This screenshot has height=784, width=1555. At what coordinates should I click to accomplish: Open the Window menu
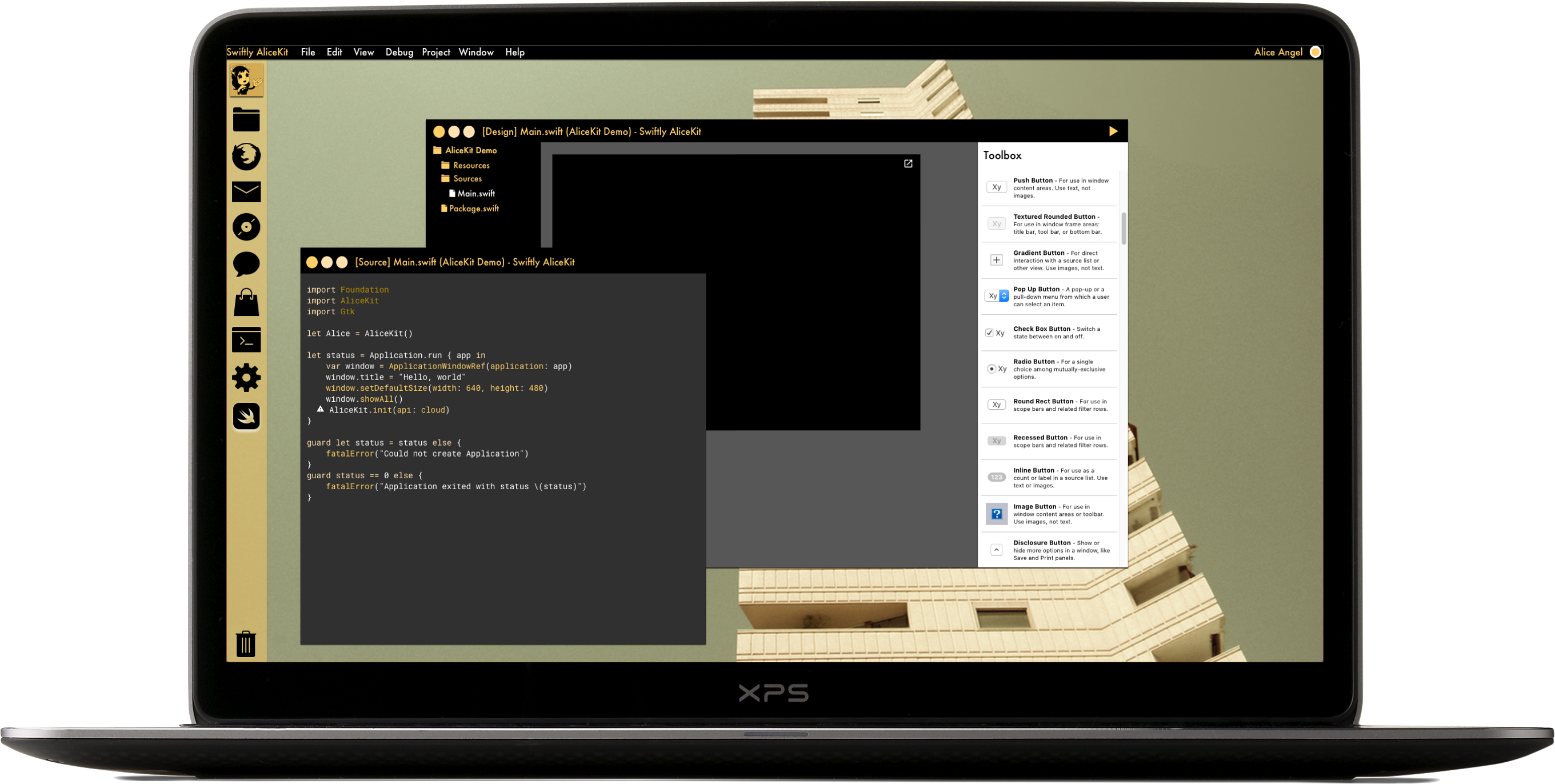(475, 52)
